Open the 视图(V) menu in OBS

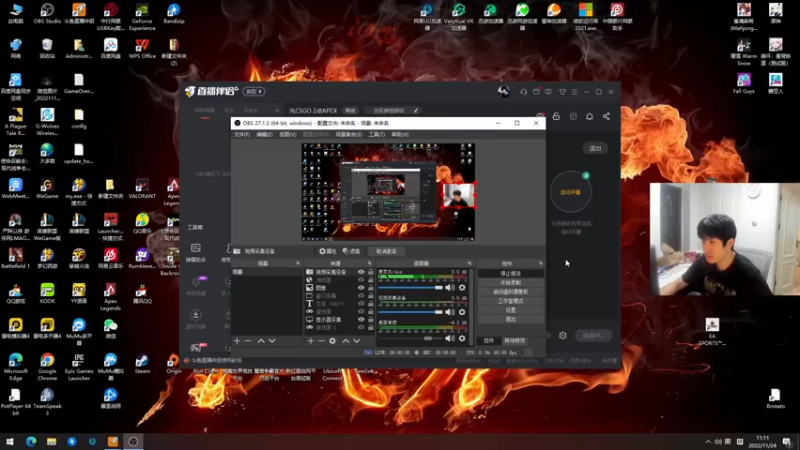288,135
